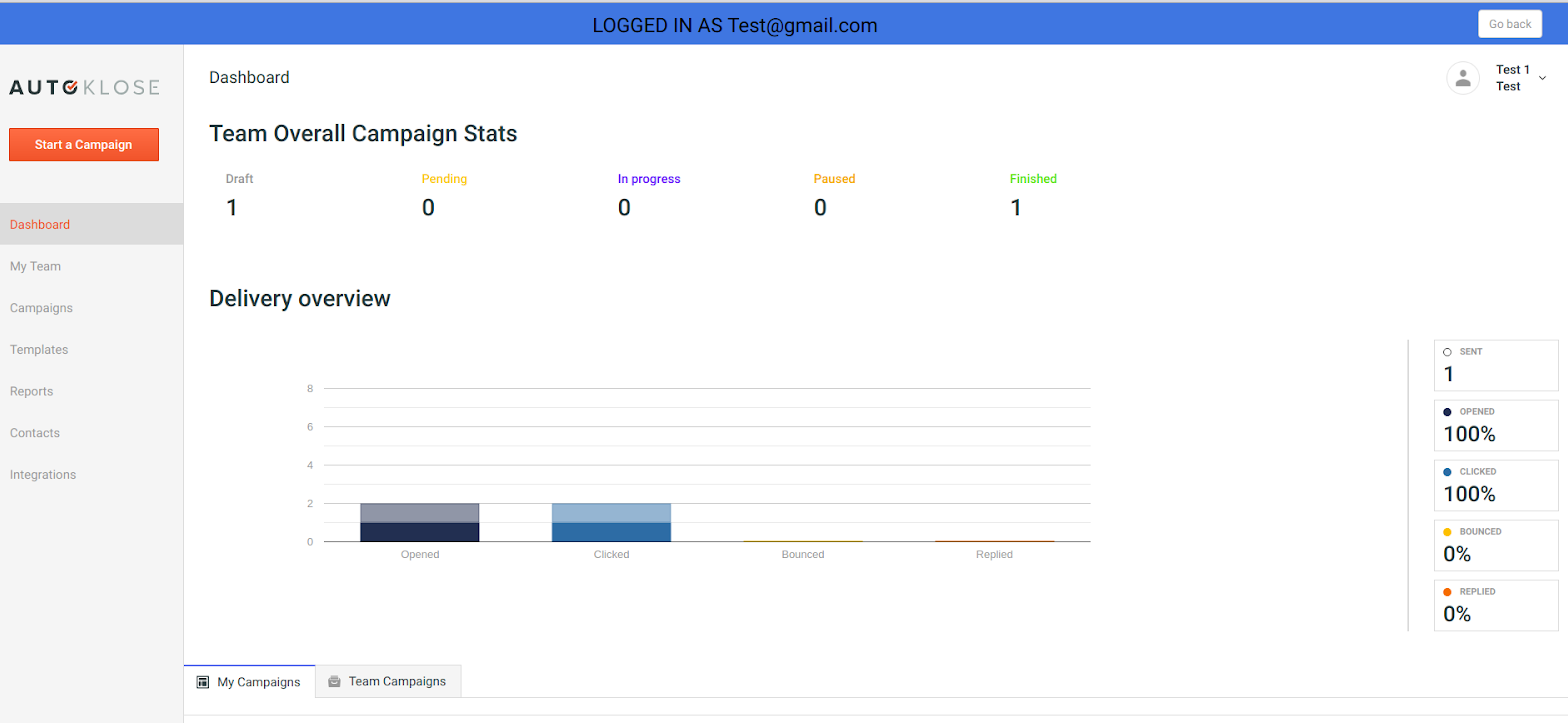Click the Paused stat label
Viewport: 1568px width, 723px height.
pyautogui.click(x=834, y=179)
